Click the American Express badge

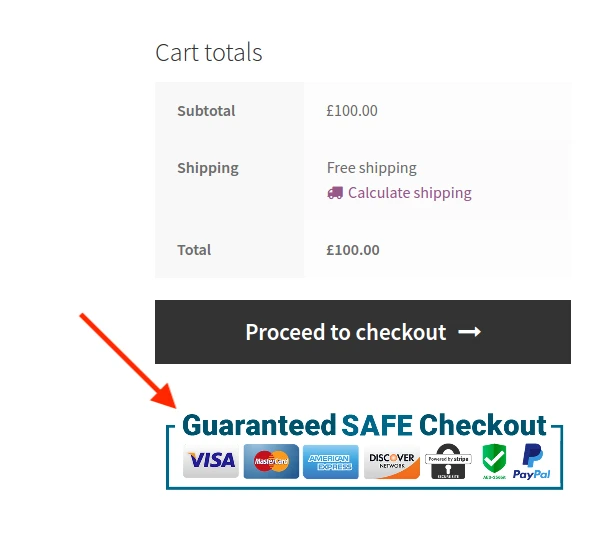(330, 462)
